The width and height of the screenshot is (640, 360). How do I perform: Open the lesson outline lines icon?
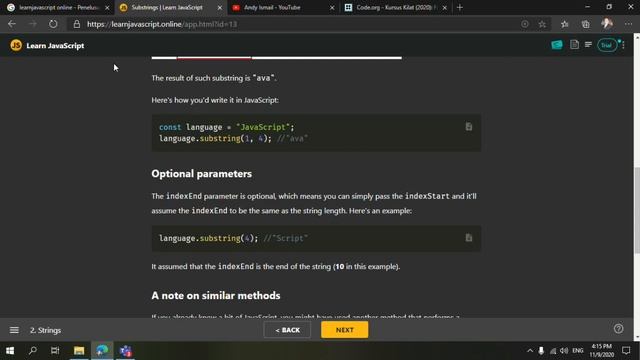coord(588,44)
